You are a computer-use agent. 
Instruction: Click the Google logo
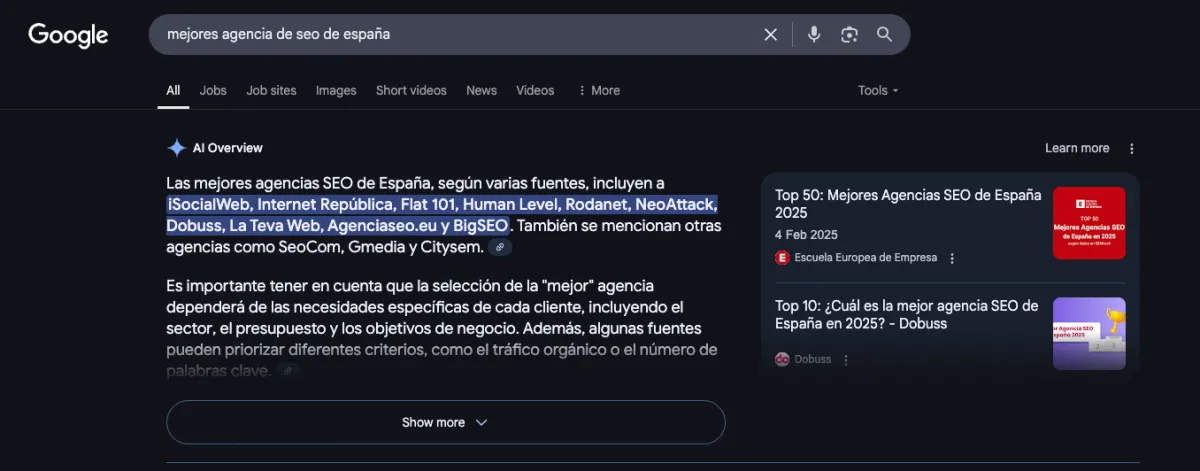tap(68, 35)
